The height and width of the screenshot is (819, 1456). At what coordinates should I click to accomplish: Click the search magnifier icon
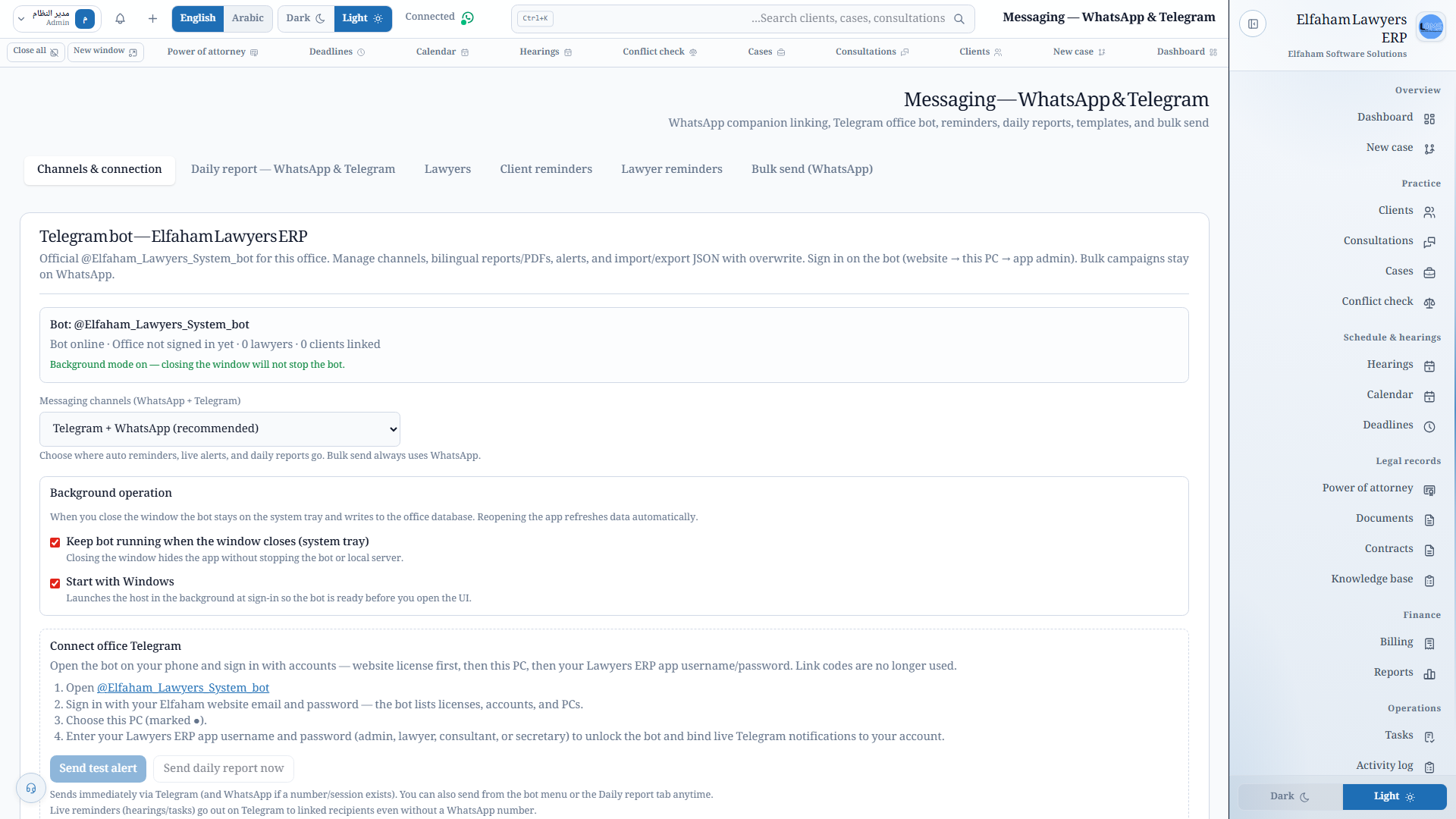point(959,19)
